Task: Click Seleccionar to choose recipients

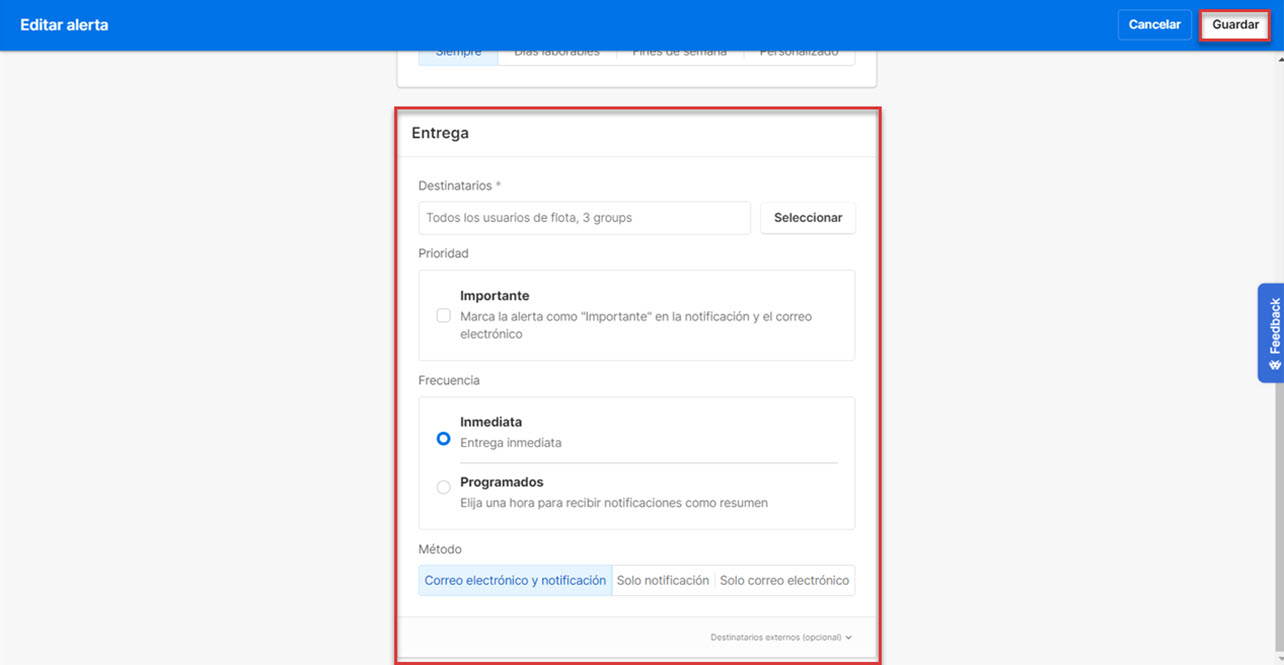Action: point(807,217)
